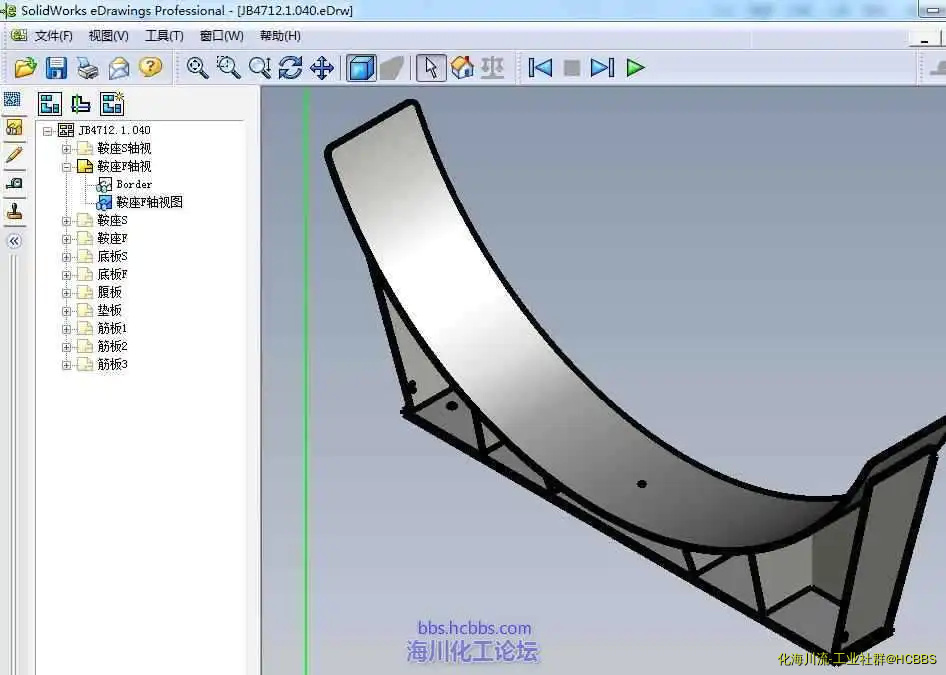The width and height of the screenshot is (946, 675).
Task: Choose the Pan (four-arrow) tool
Action: (x=321, y=68)
